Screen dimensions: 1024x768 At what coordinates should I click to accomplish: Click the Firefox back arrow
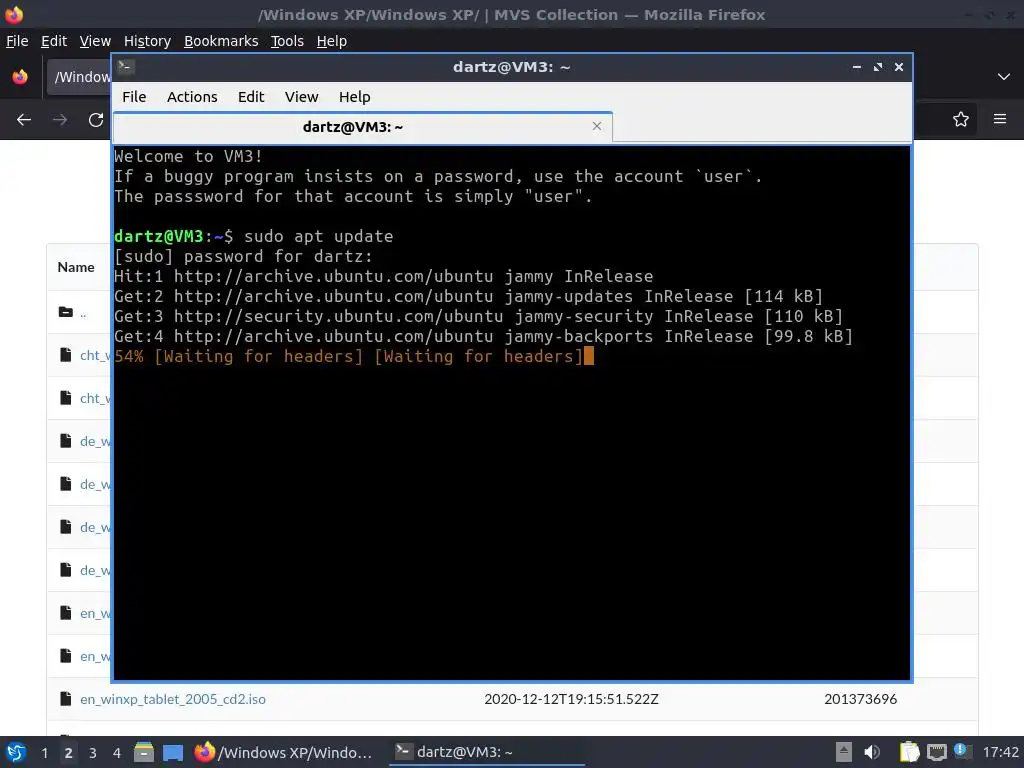24,120
